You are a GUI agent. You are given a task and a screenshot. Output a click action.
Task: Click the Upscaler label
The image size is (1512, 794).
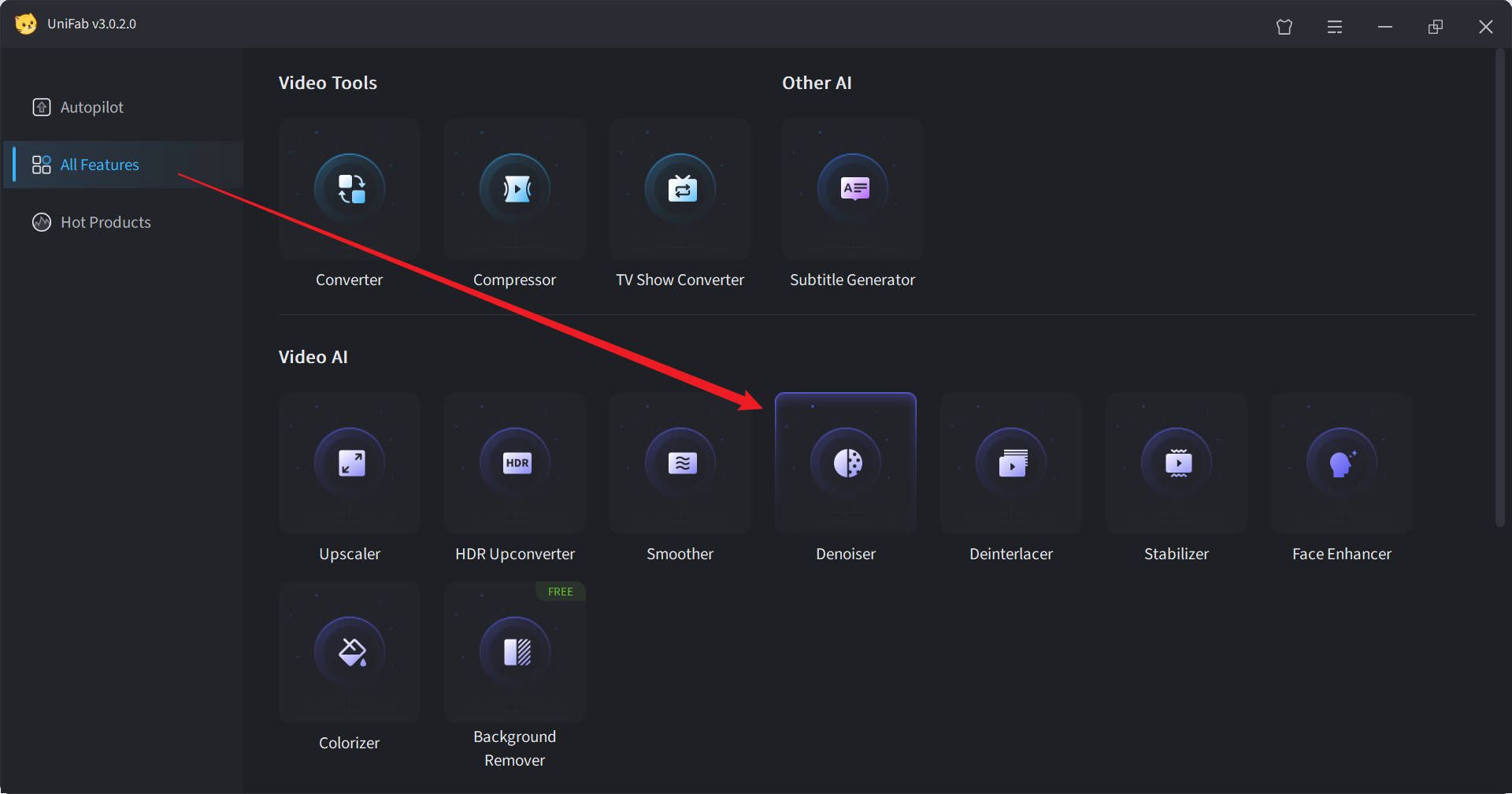(x=350, y=555)
